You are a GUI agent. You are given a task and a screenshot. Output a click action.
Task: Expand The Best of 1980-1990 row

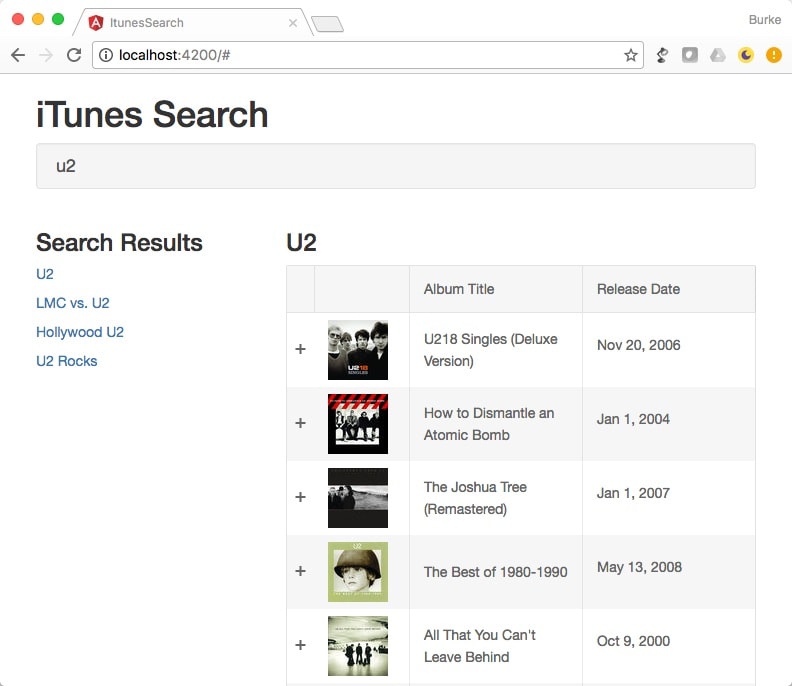click(301, 571)
